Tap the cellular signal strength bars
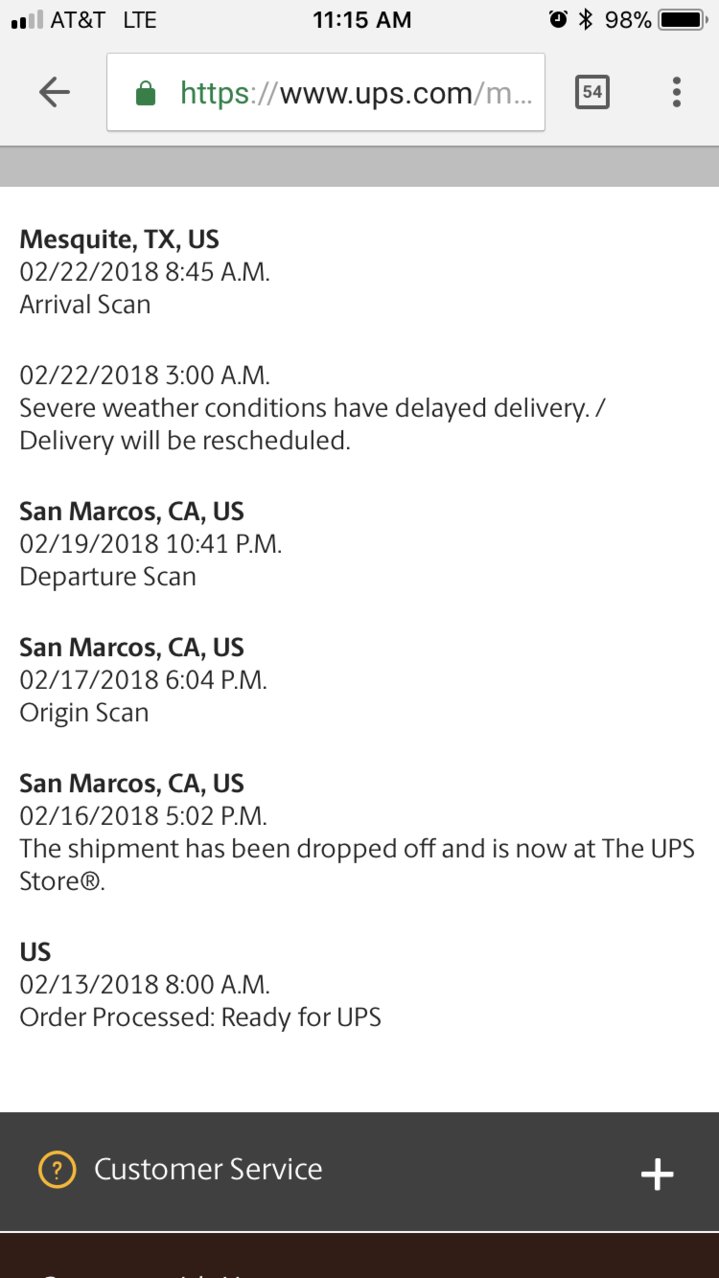The width and height of the screenshot is (719, 1278). [x=25, y=20]
